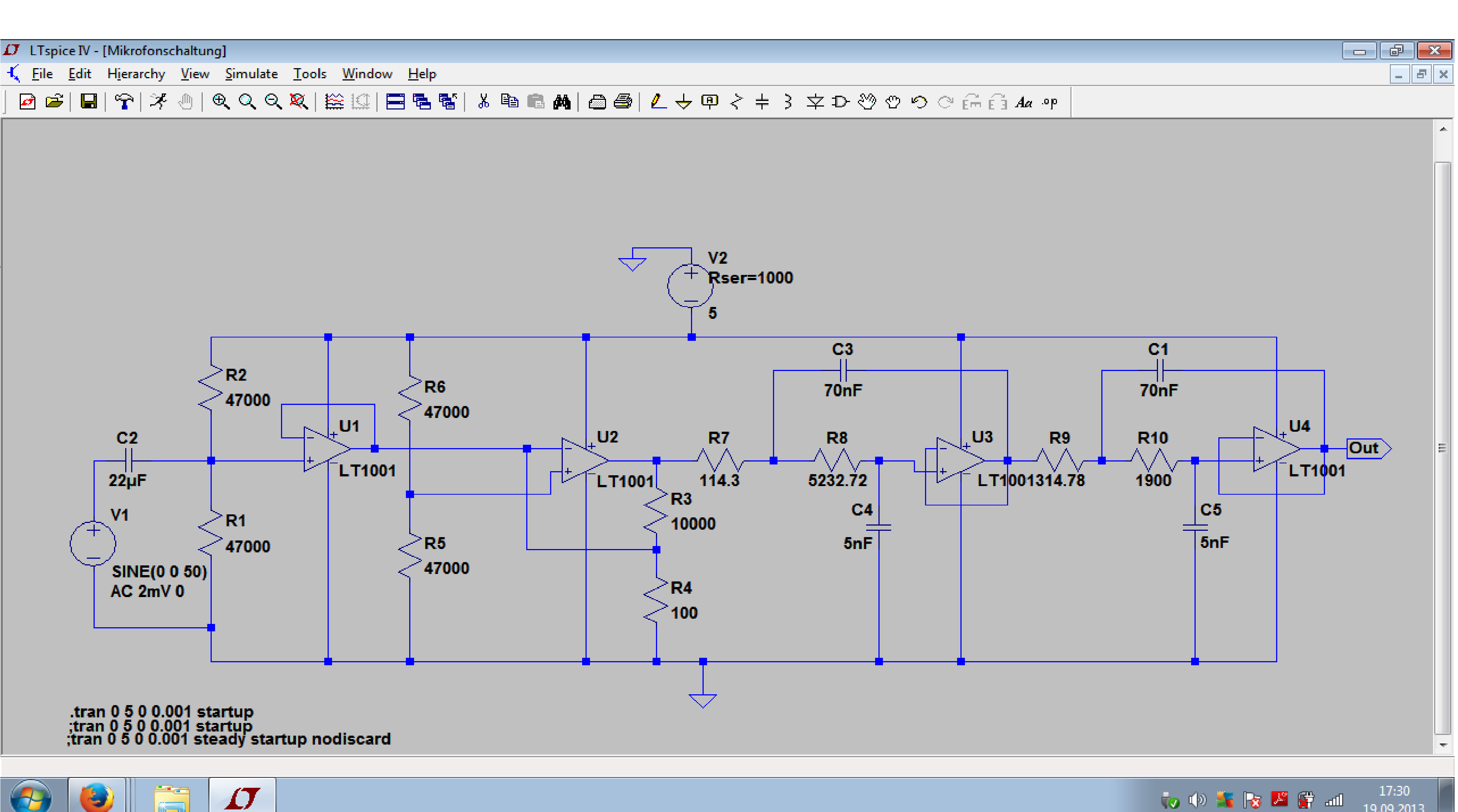The height and width of the screenshot is (812, 1458).
Task: Select the Copy tool
Action: [509, 102]
